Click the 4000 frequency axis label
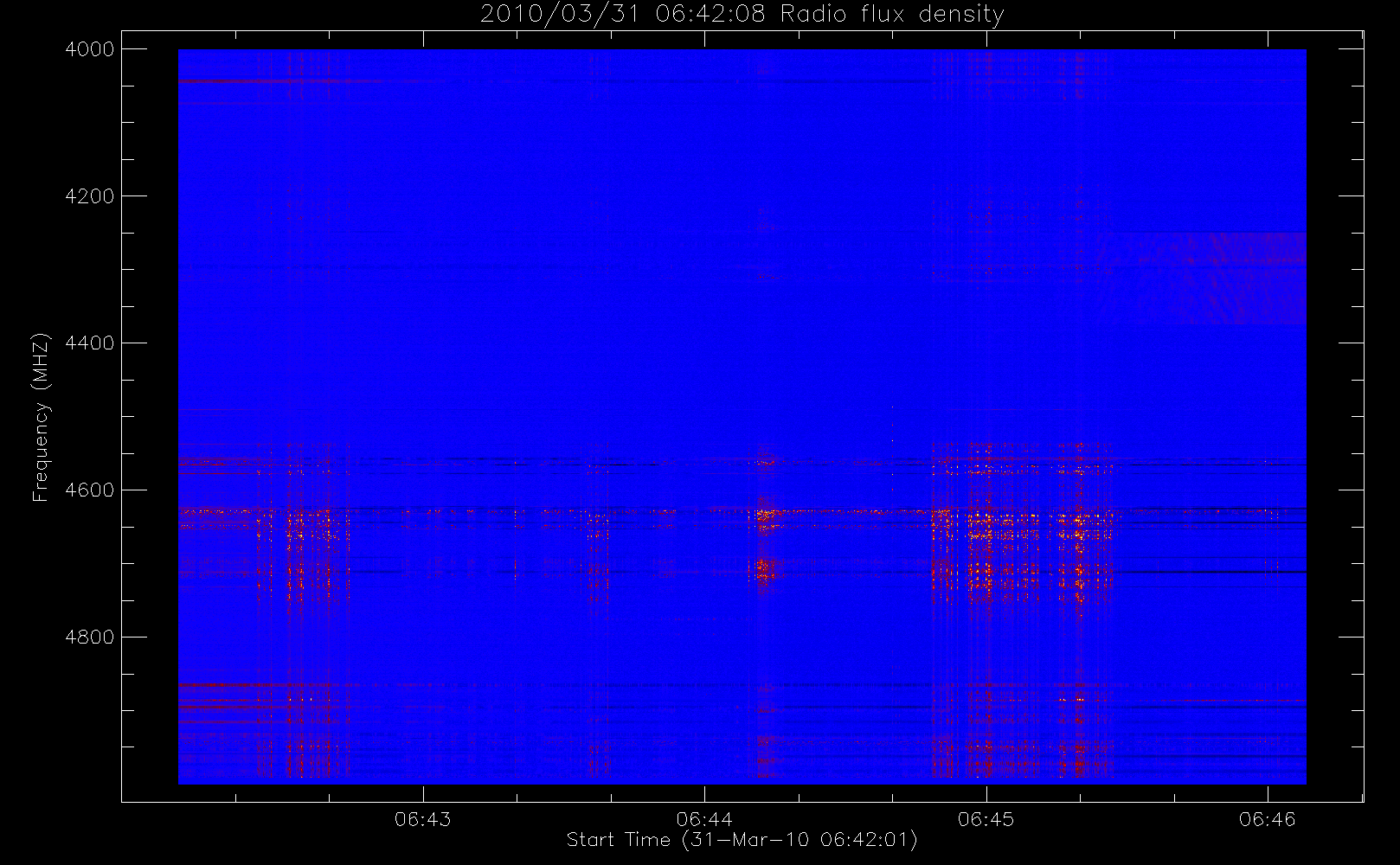This screenshot has height=865, width=1400. tap(90, 49)
